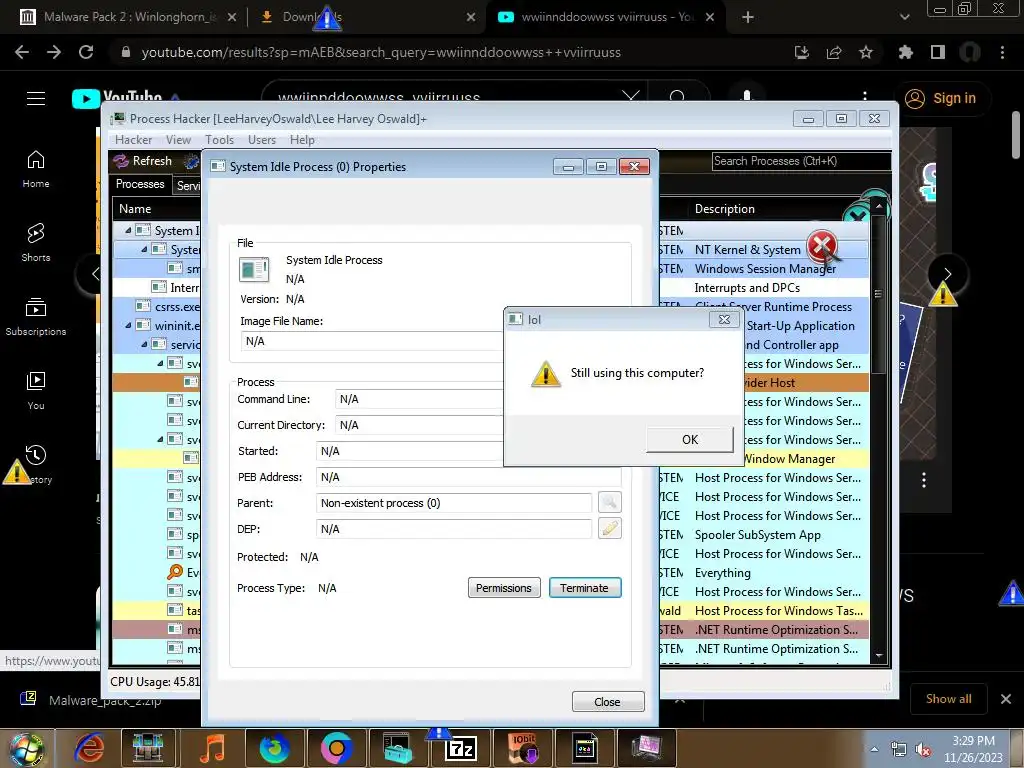This screenshot has width=1024, height=768.
Task: Click the browser address bar URL
Action: tap(381, 52)
